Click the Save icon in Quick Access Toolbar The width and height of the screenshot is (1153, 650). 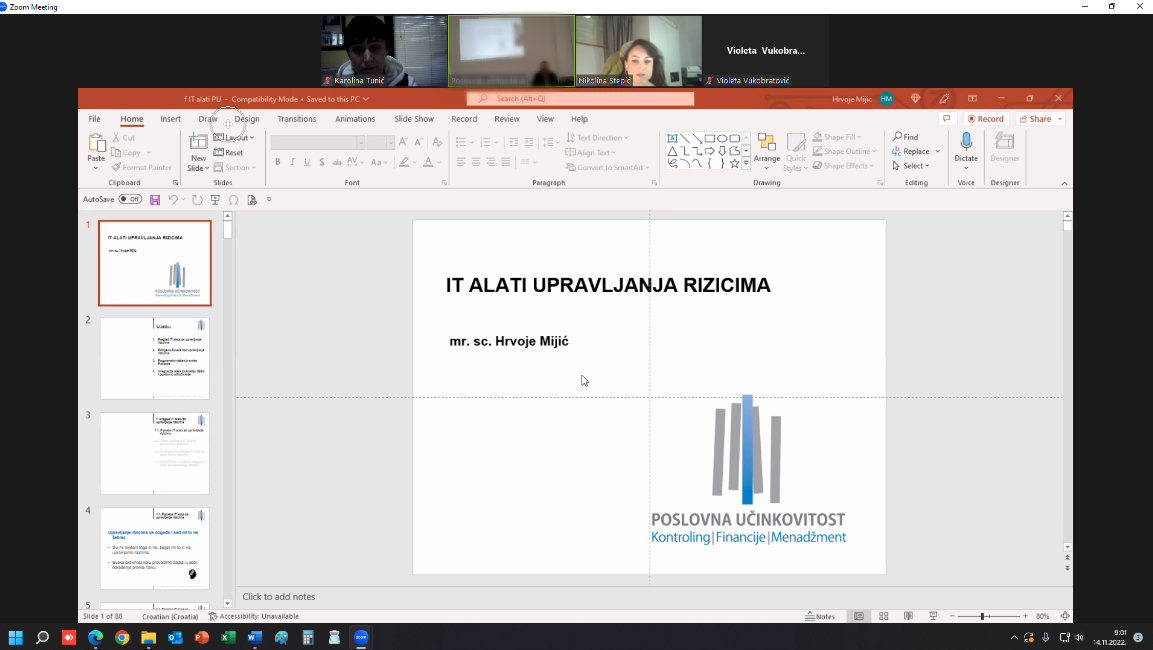(x=155, y=200)
